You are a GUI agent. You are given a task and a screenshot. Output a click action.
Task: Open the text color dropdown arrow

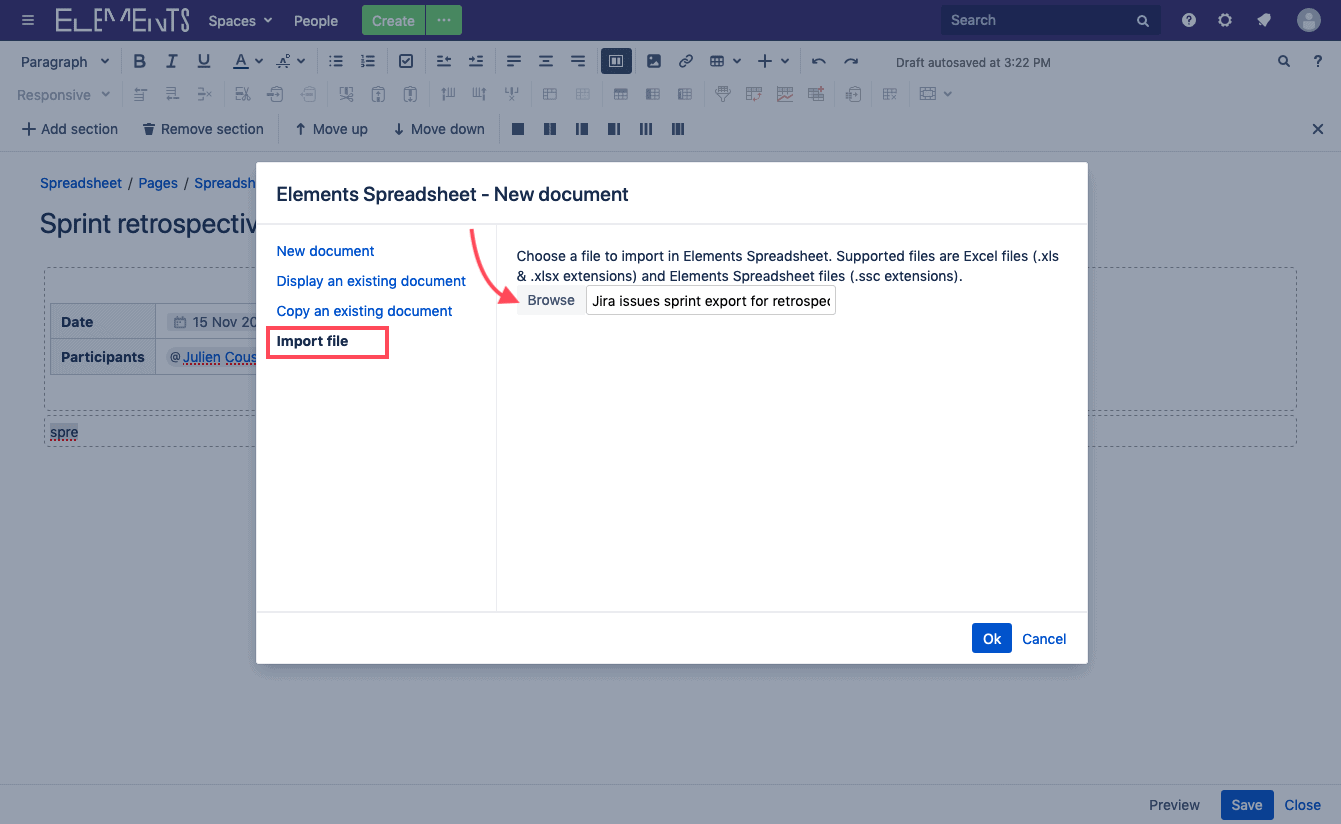click(259, 61)
